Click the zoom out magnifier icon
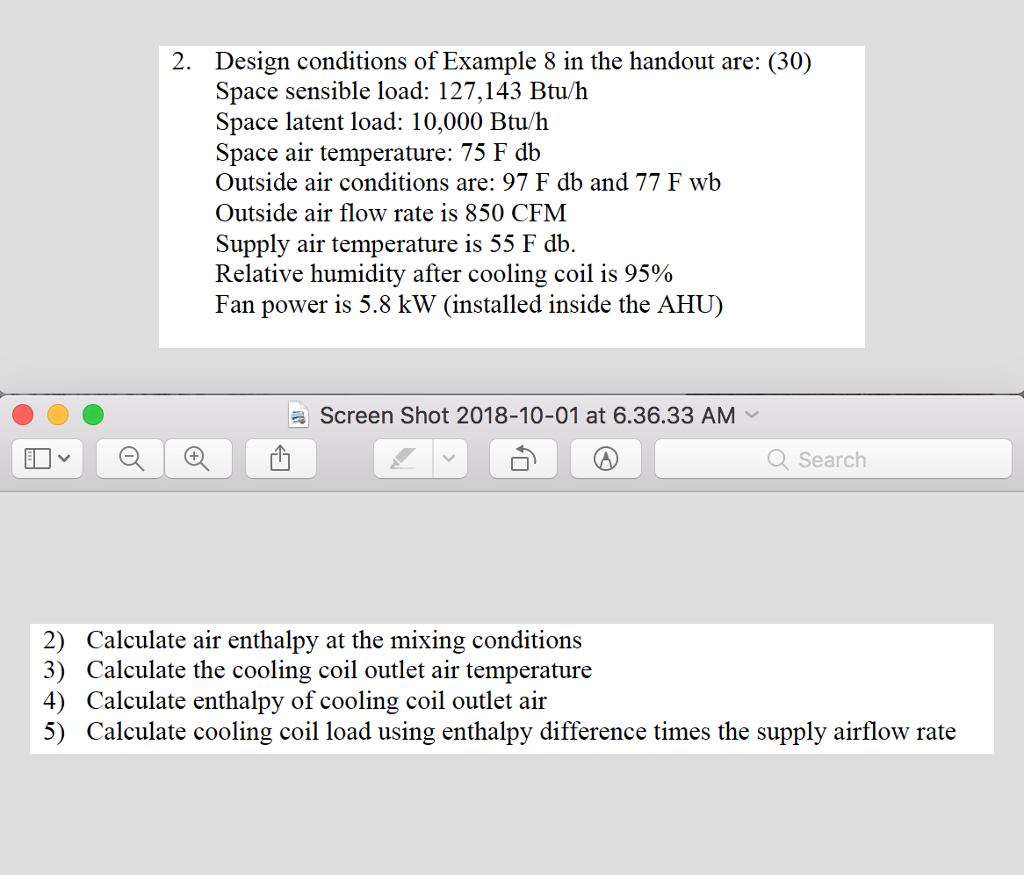Screen dimensions: 1024x875 [131, 458]
